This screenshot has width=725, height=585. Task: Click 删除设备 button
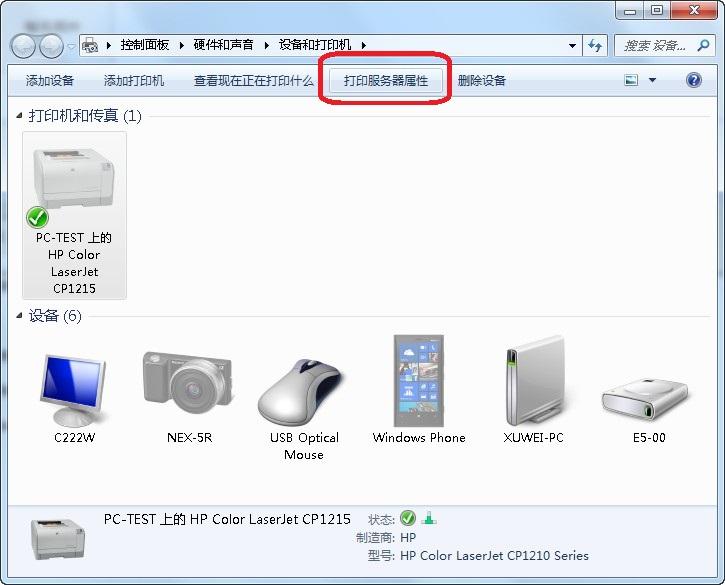click(482, 81)
